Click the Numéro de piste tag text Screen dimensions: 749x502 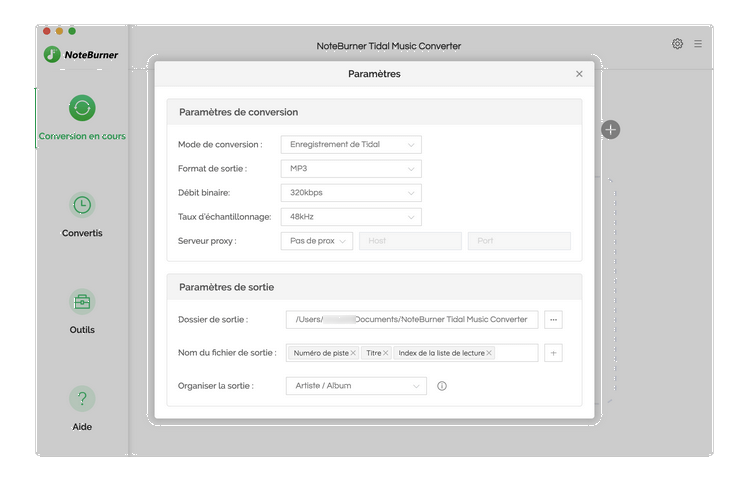(x=321, y=353)
